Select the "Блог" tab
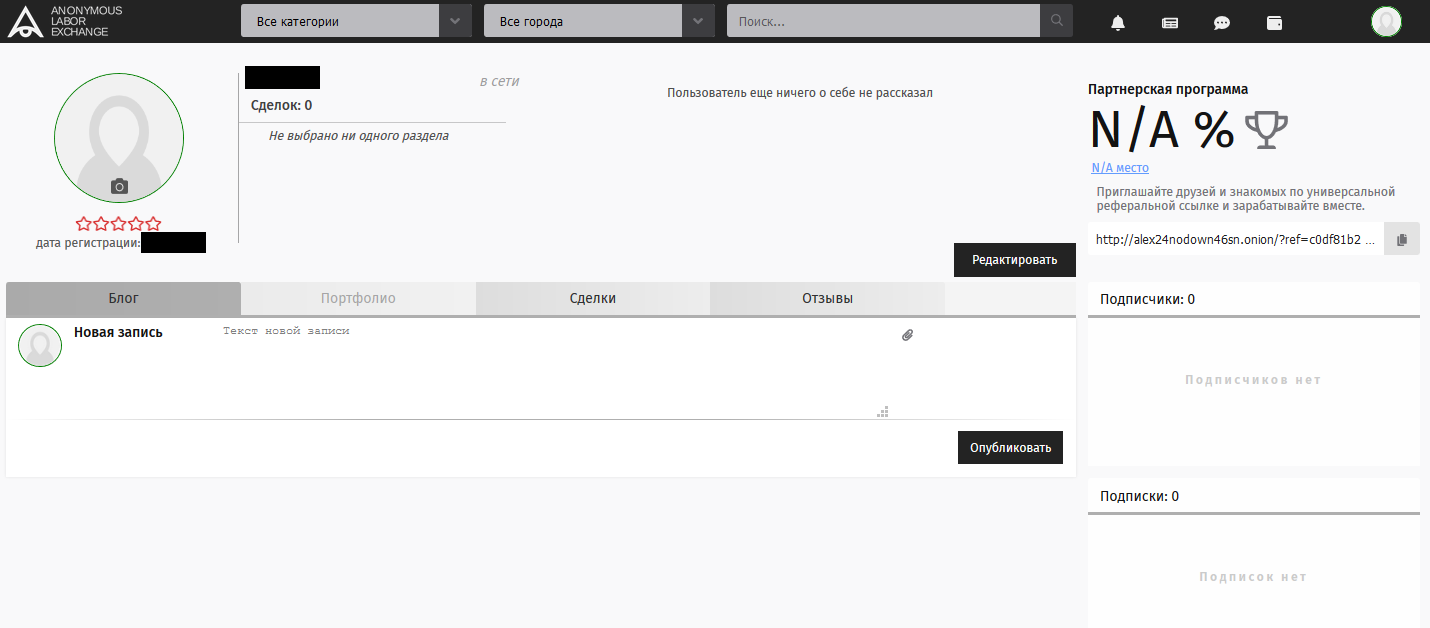 pyautogui.click(x=123, y=298)
